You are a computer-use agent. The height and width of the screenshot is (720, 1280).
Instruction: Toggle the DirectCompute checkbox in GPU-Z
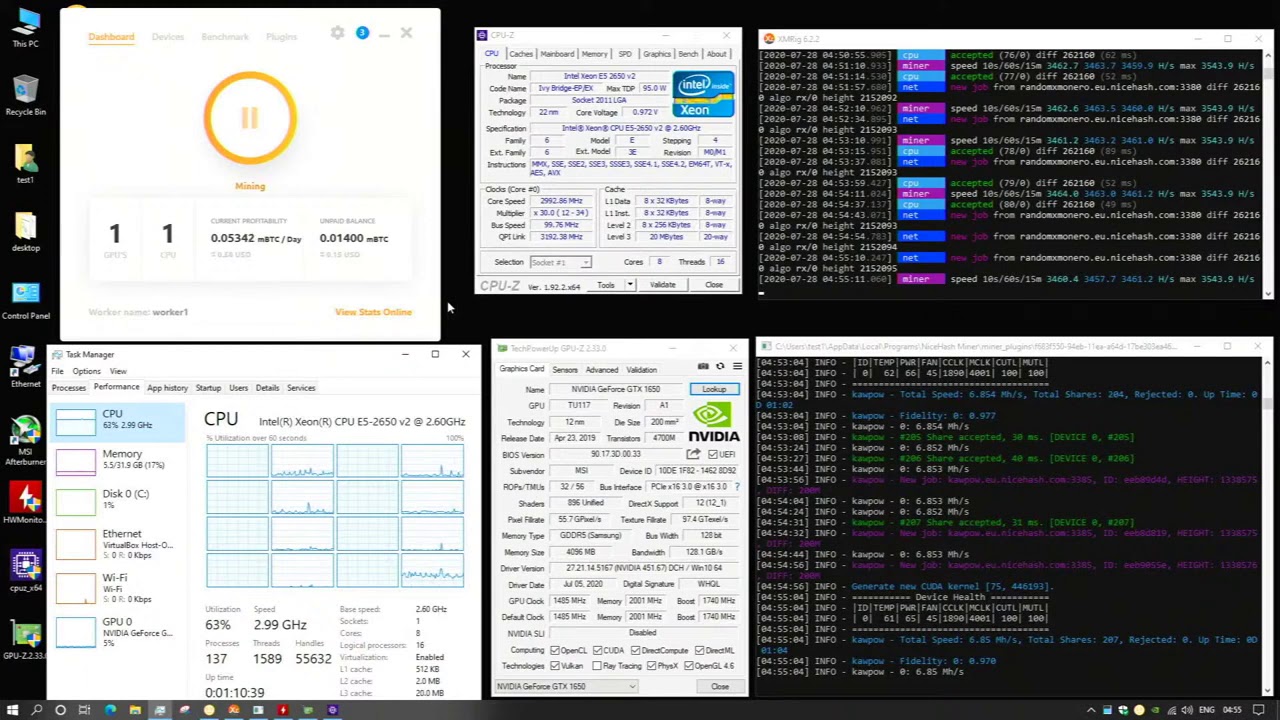(635, 650)
